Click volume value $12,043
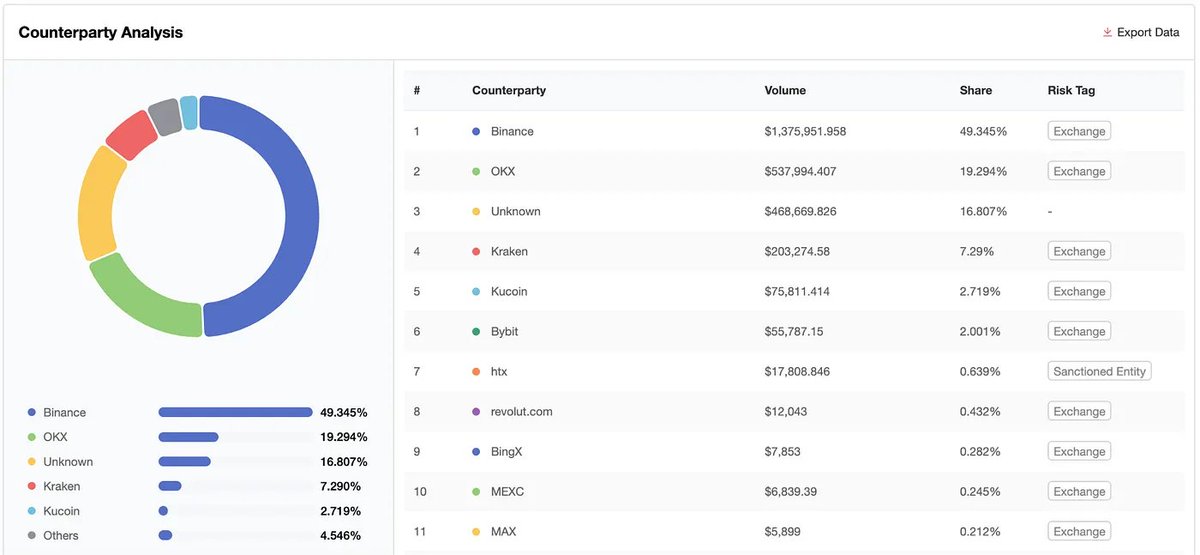Viewport: 1200px width, 555px height. click(x=786, y=411)
